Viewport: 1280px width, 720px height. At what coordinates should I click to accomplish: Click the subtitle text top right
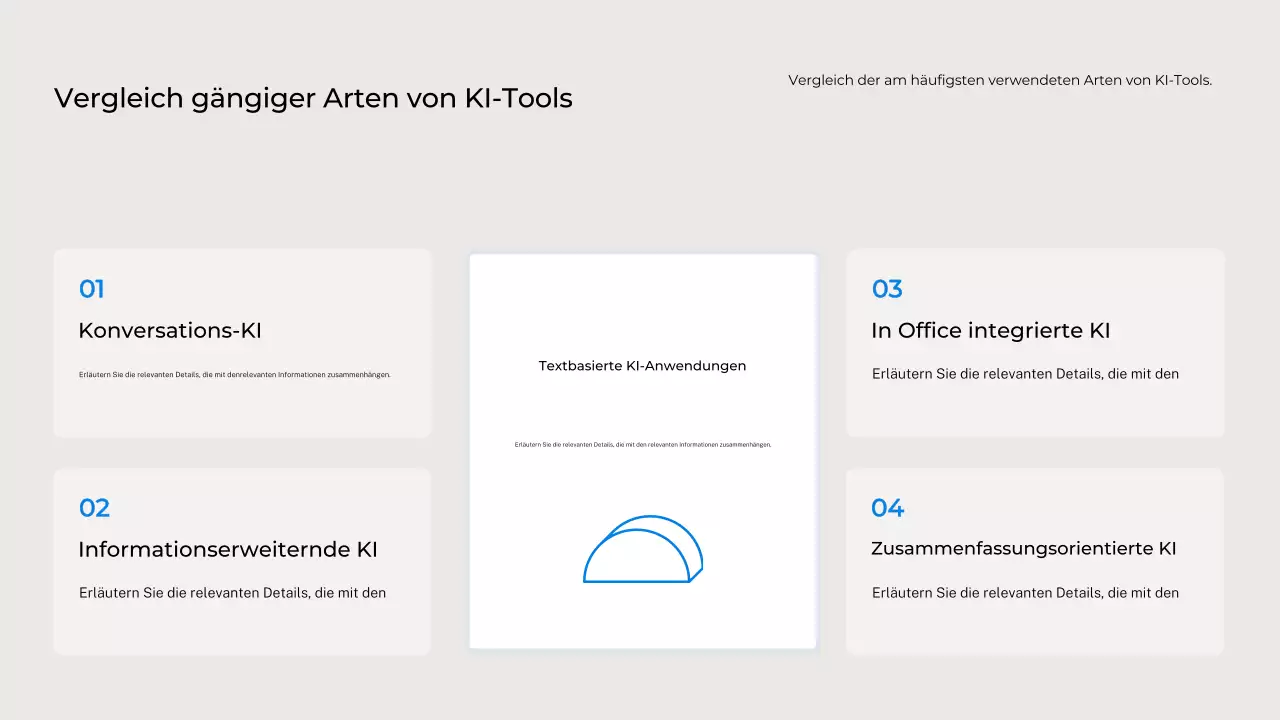click(1000, 80)
